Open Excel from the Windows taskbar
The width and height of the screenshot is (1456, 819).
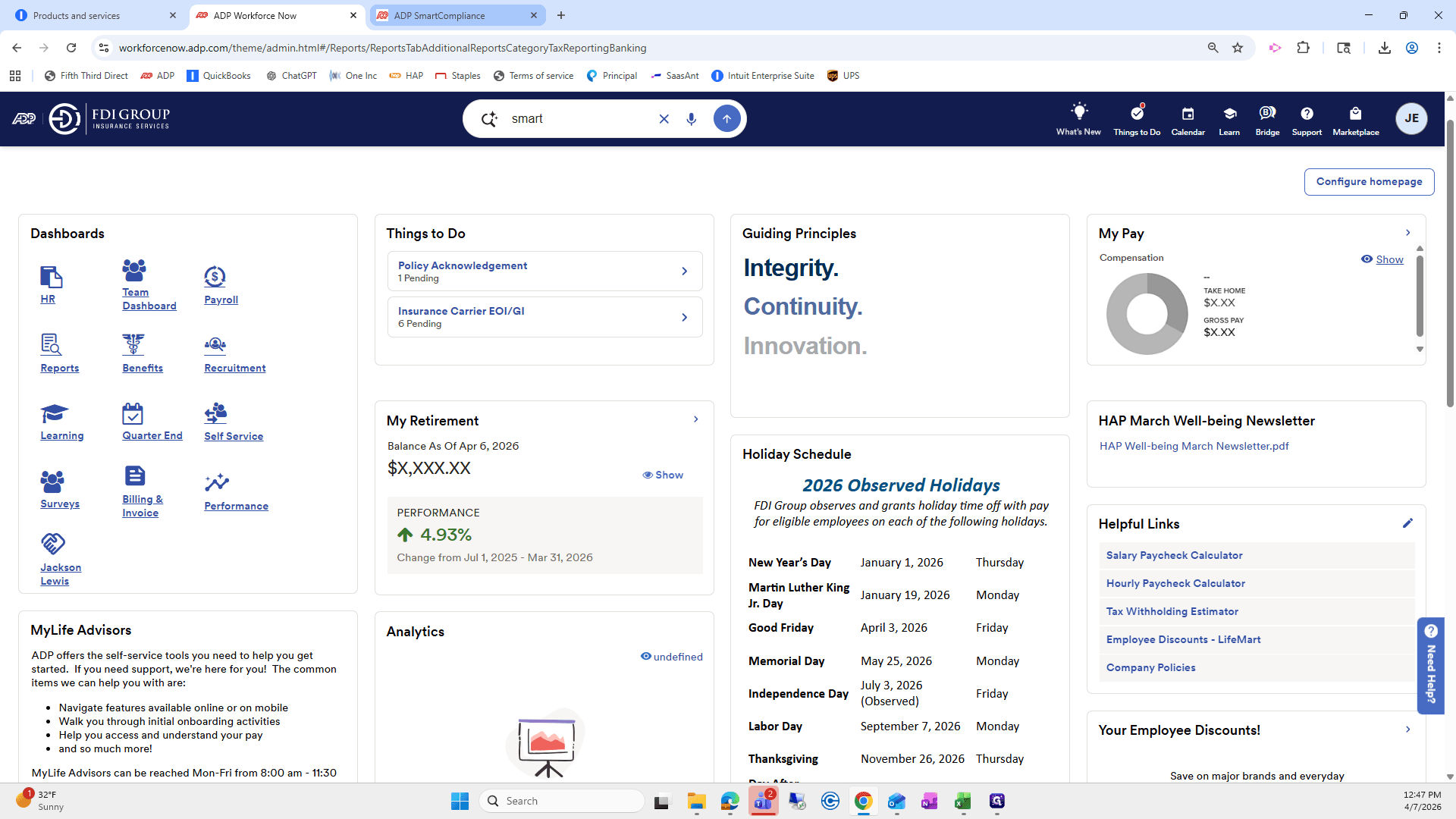click(x=962, y=801)
